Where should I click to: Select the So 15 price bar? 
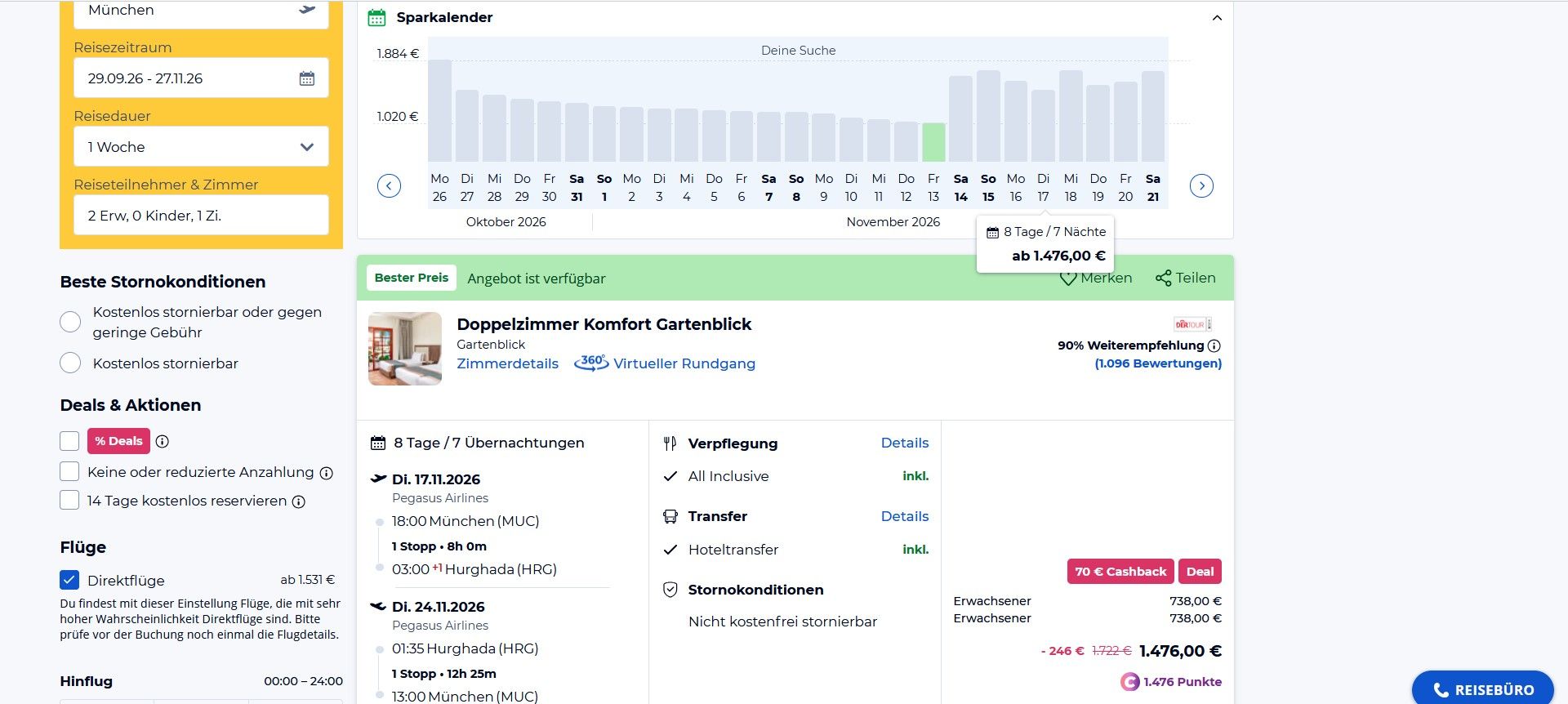988,116
